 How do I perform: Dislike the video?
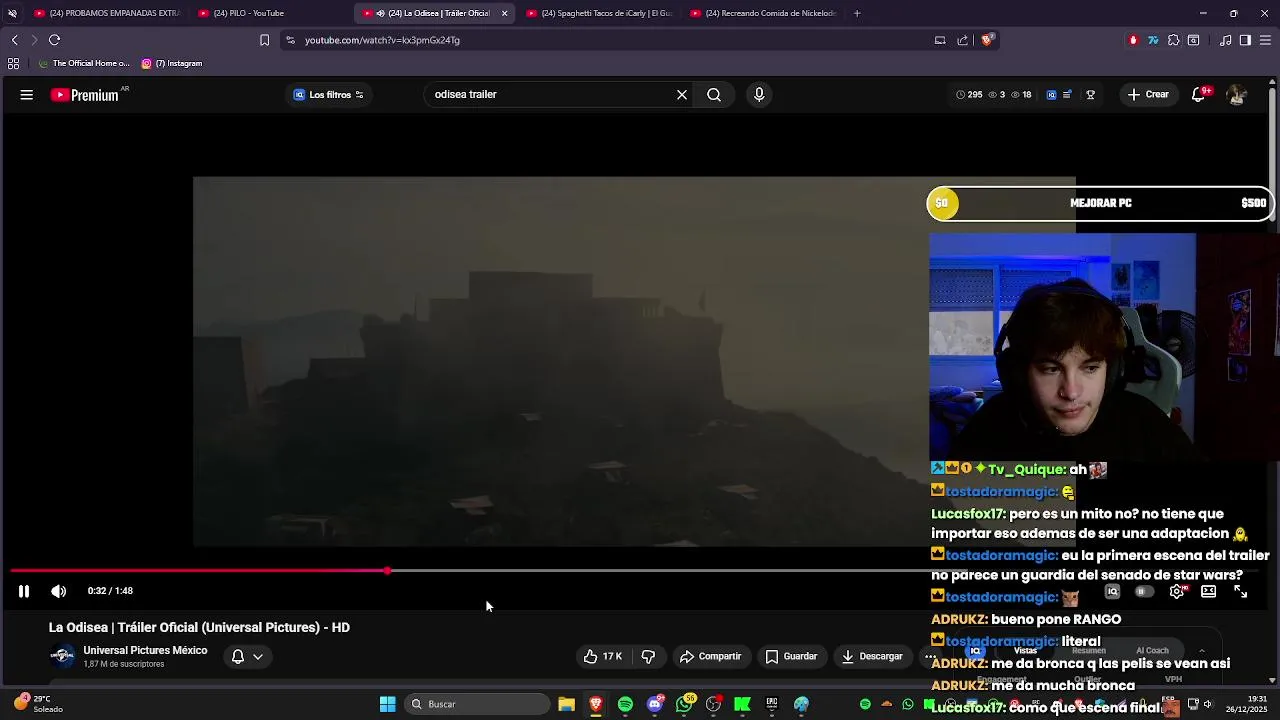tap(648, 657)
